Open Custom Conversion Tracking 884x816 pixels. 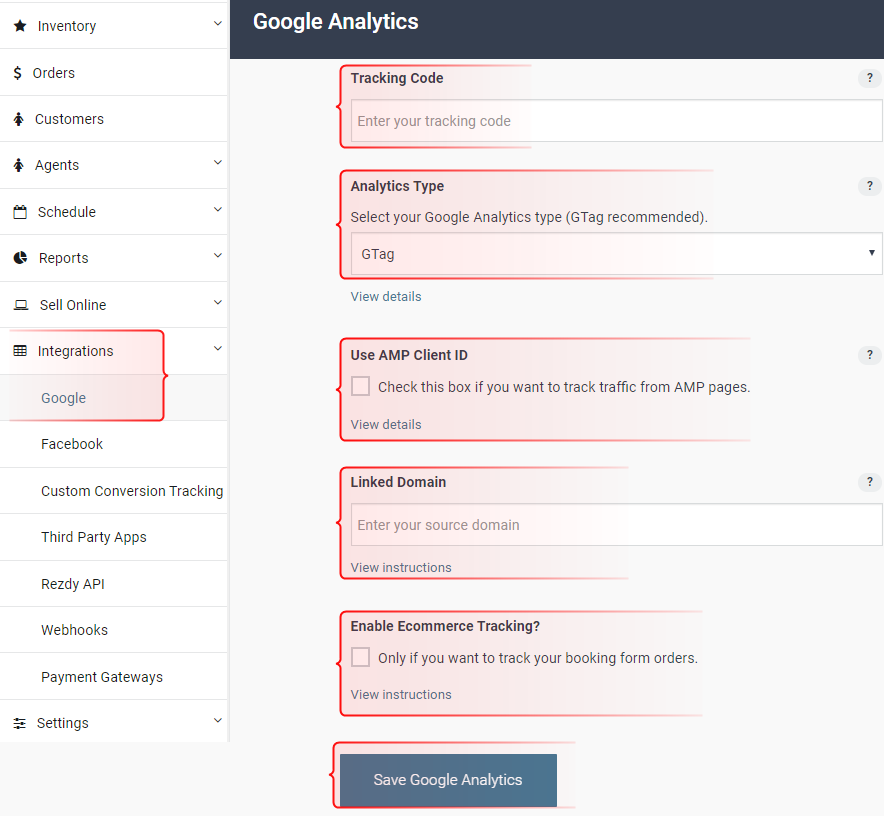[113, 491]
